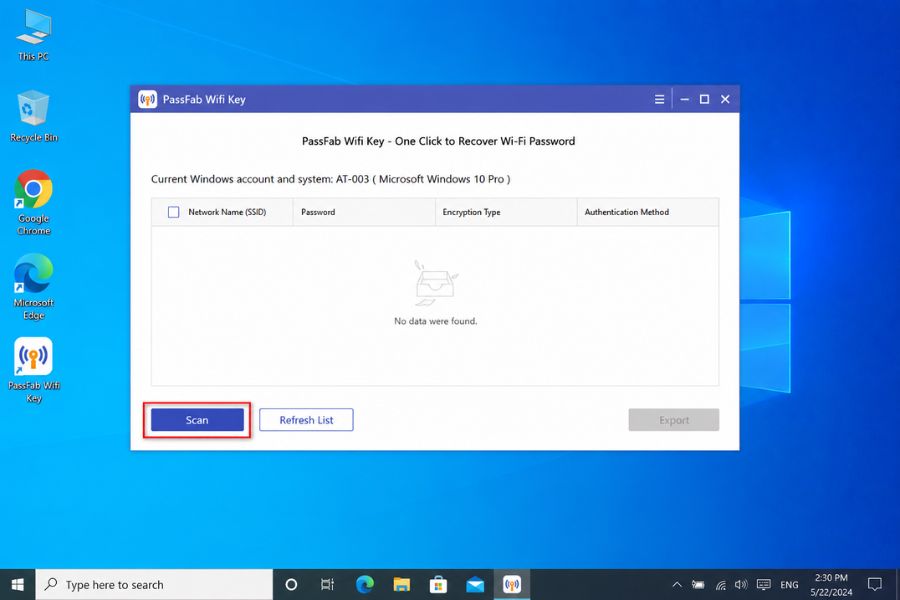The width and height of the screenshot is (900, 600).
Task: Open Cortana from the taskbar circle icon
Action: [291, 584]
